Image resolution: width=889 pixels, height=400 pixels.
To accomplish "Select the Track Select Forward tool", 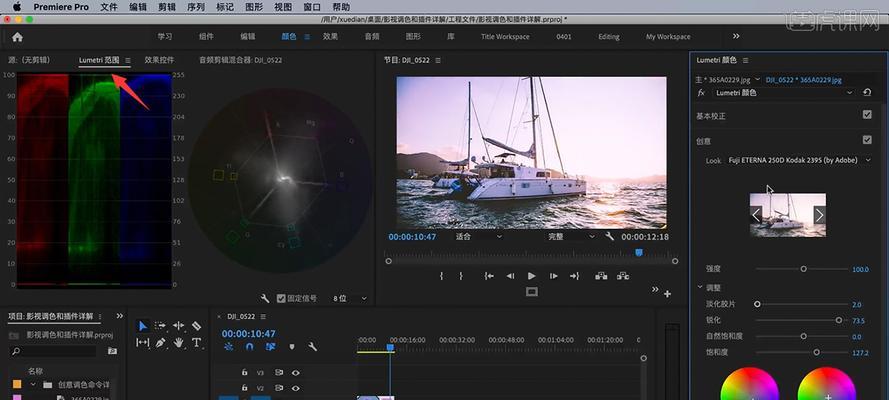I will pos(160,326).
